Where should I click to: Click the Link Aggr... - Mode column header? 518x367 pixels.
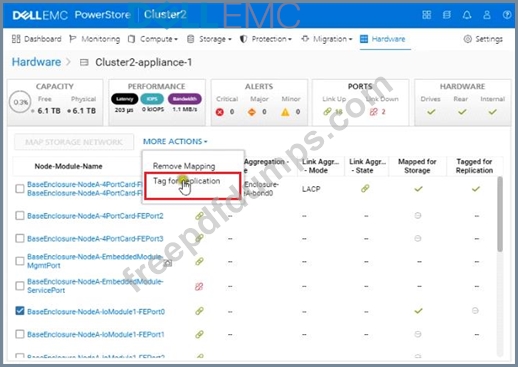point(320,166)
